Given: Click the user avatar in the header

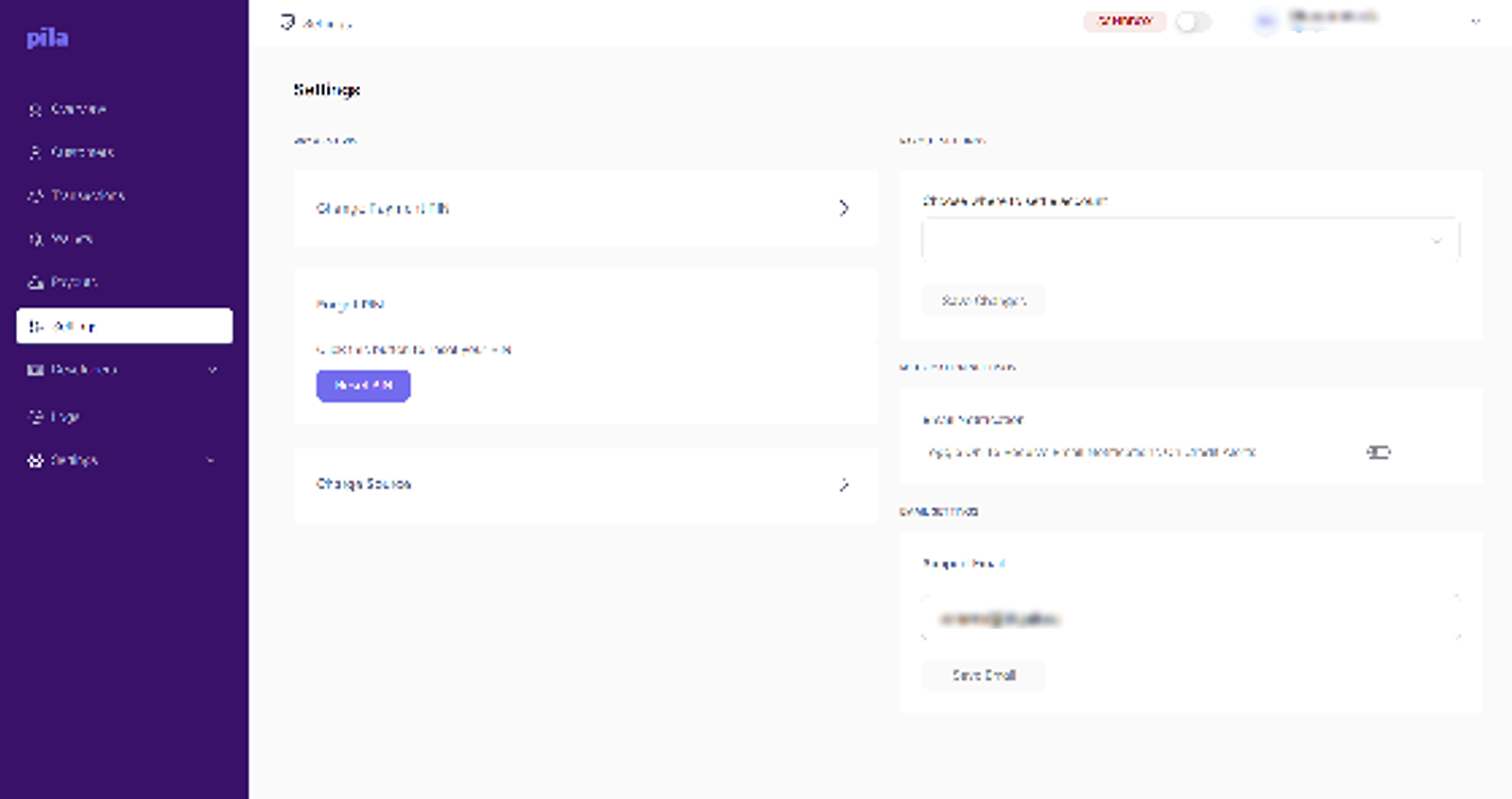Looking at the screenshot, I should [1266, 22].
